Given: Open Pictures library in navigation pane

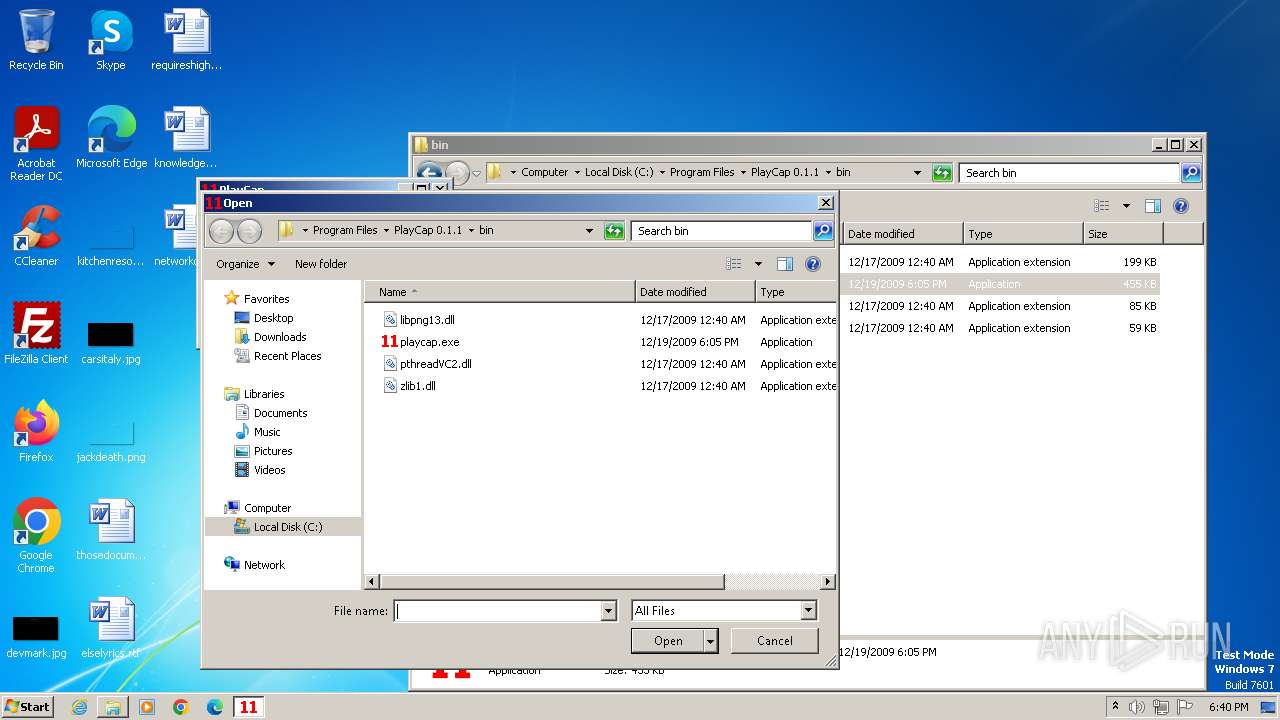Looking at the screenshot, I should (273, 451).
